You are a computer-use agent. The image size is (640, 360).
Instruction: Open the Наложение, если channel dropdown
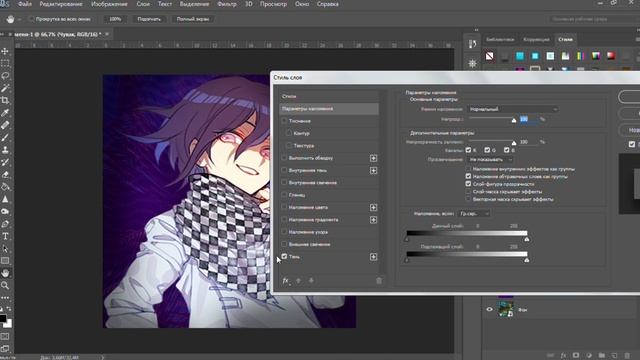(x=473, y=213)
